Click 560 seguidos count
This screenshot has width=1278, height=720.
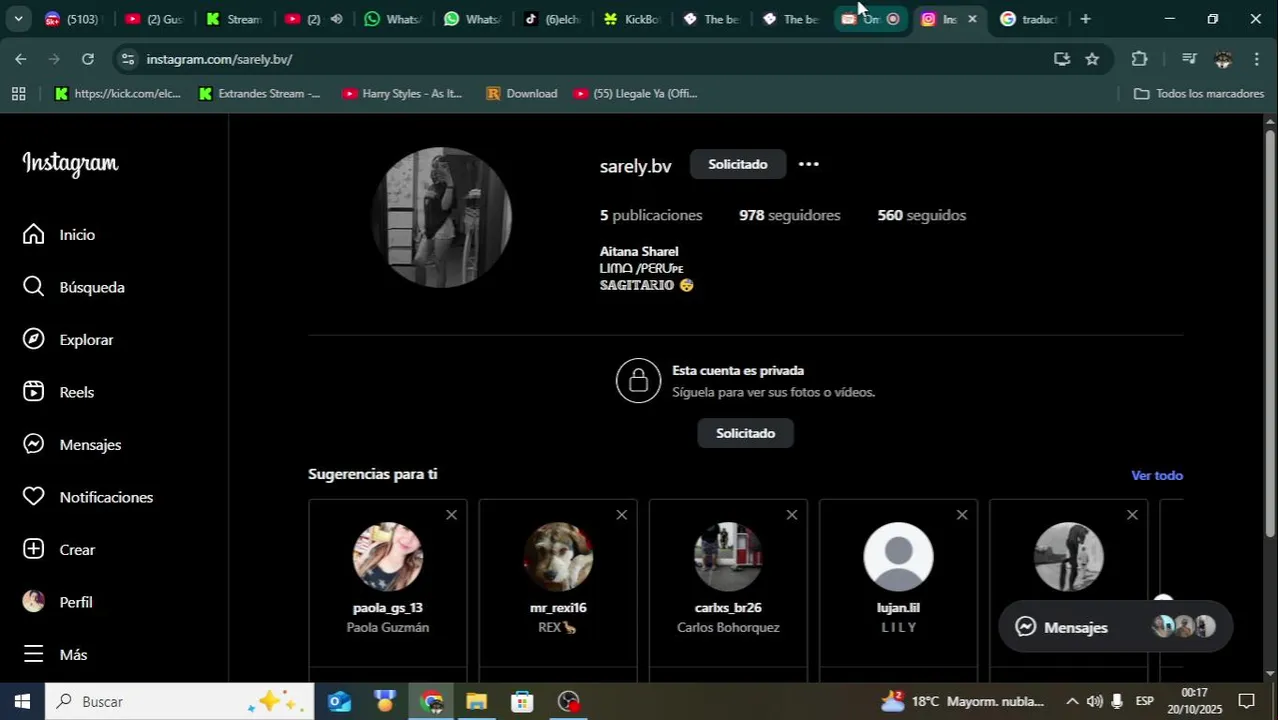point(921,215)
